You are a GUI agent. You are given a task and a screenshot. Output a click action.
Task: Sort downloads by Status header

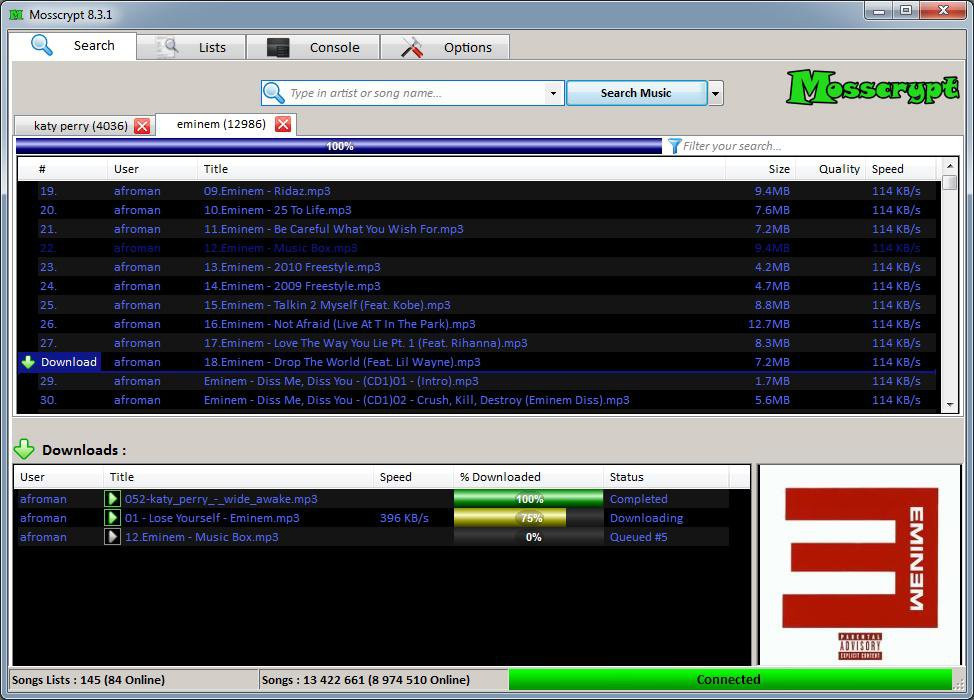(x=666, y=477)
